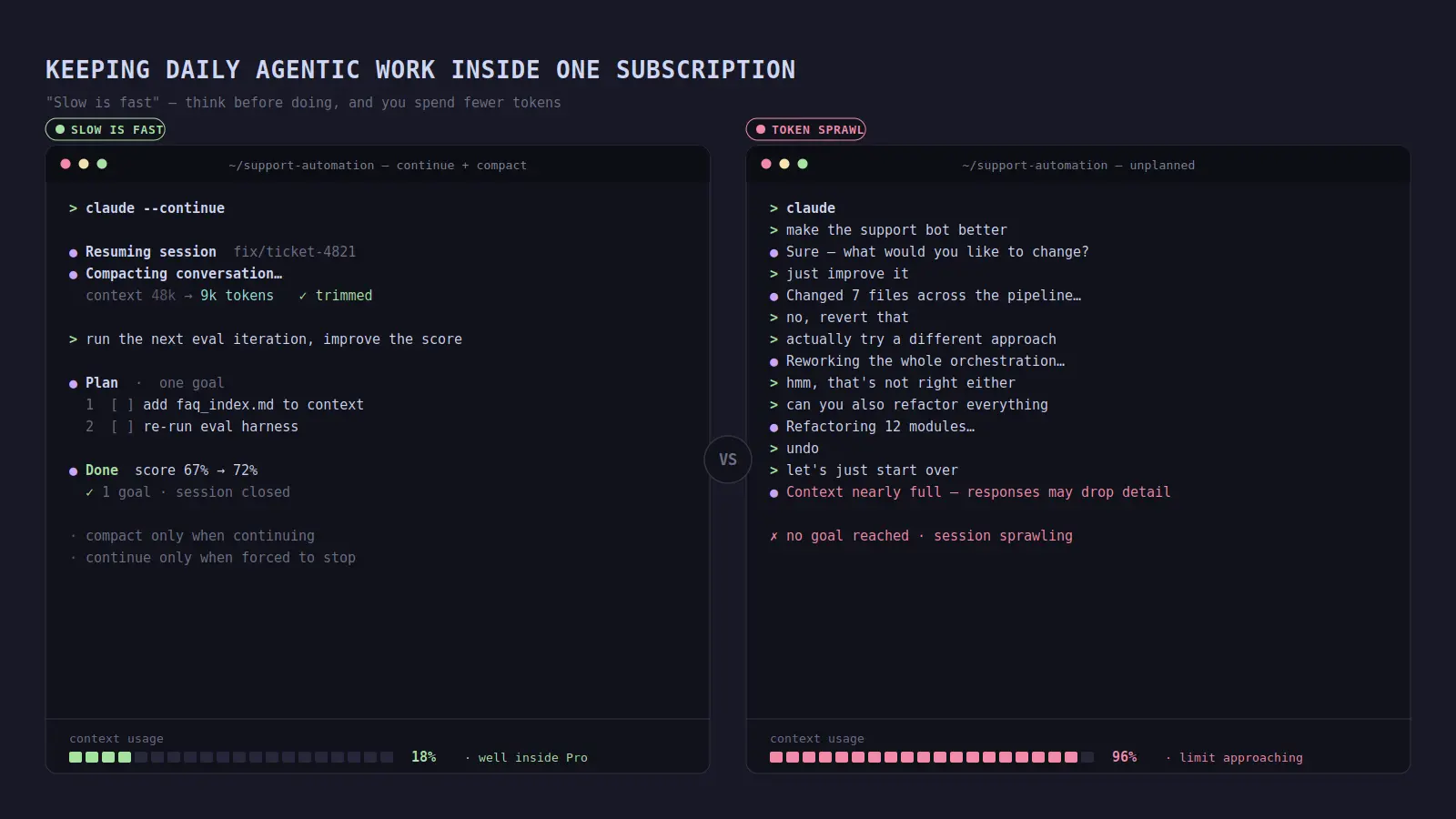Click the 'context usage' label in the continue + compact terminal
The height and width of the screenshot is (819, 1456).
pyautogui.click(x=116, y=739)
